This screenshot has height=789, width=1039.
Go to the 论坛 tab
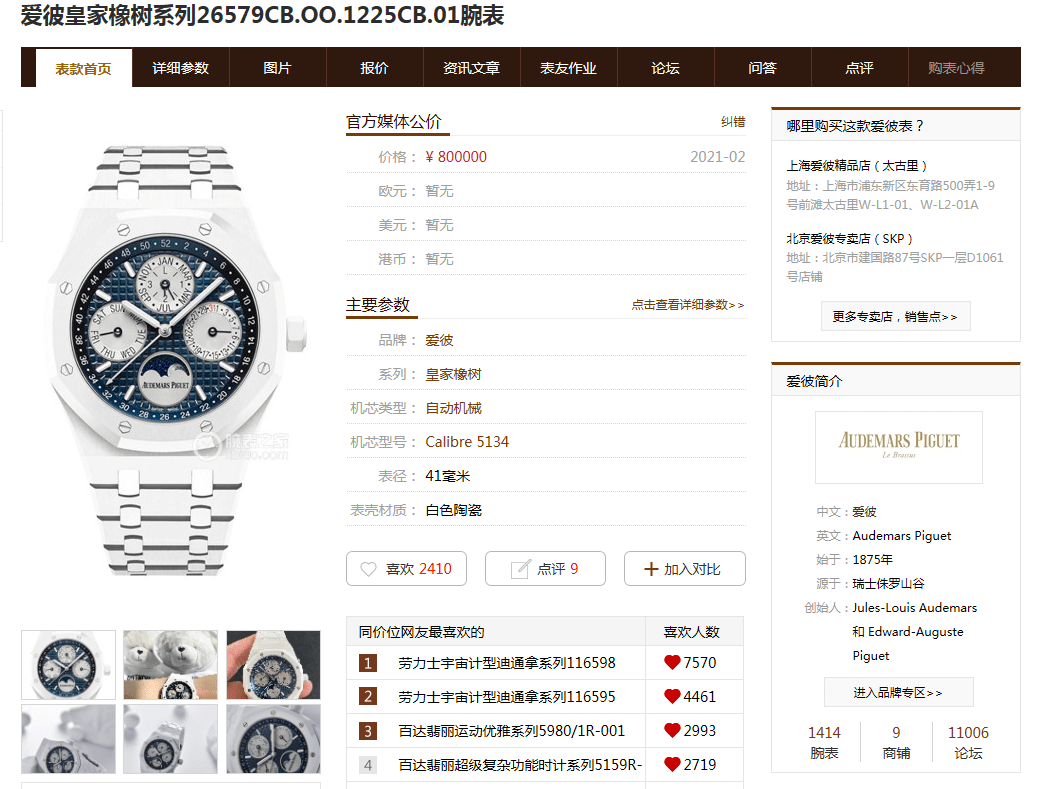tap(665, 68)
